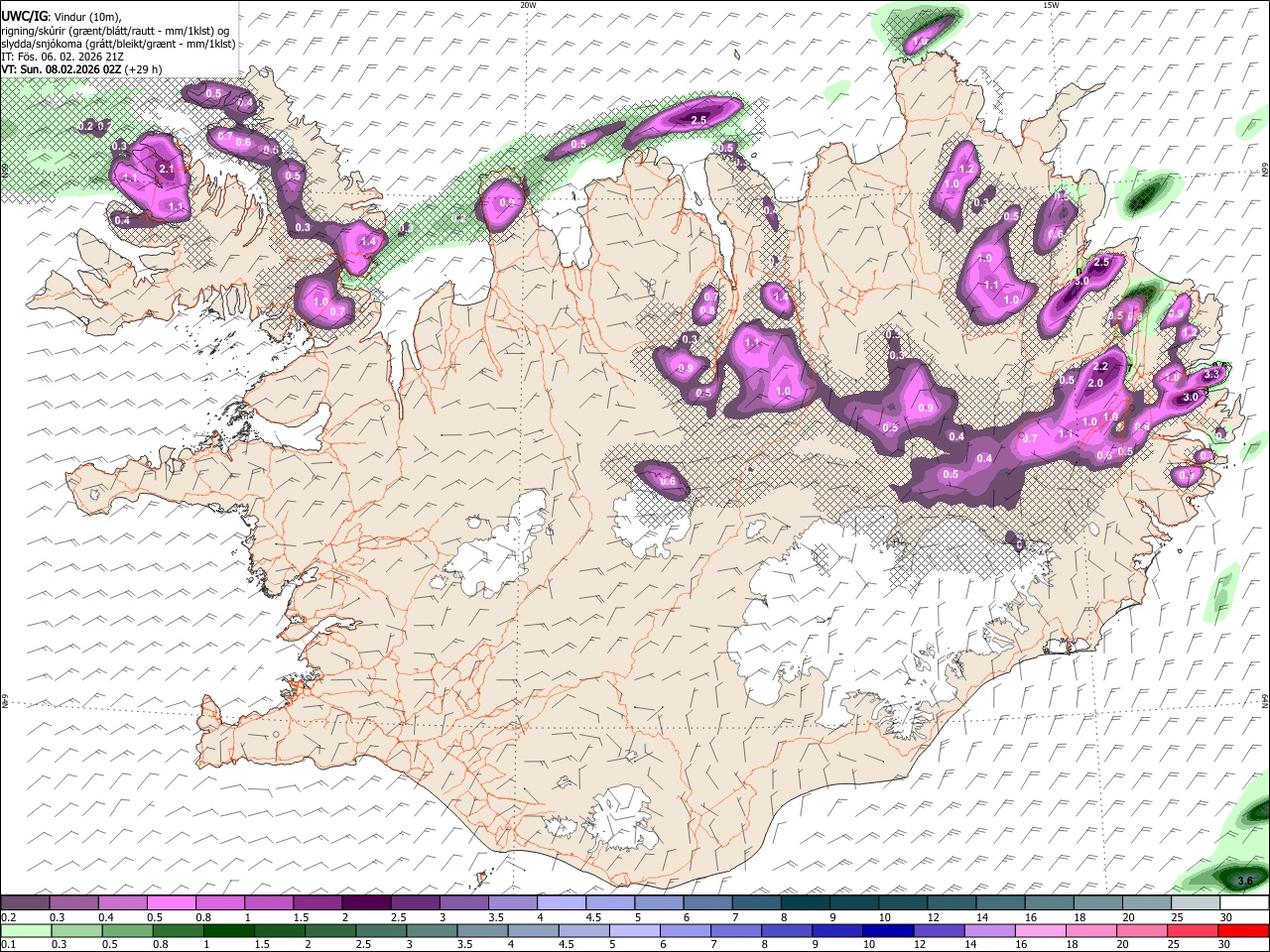Click the '0.1' label in the rain legend
Image resolution: width=1270 pixels, height=952 pixels.
(x=9, y=944)
